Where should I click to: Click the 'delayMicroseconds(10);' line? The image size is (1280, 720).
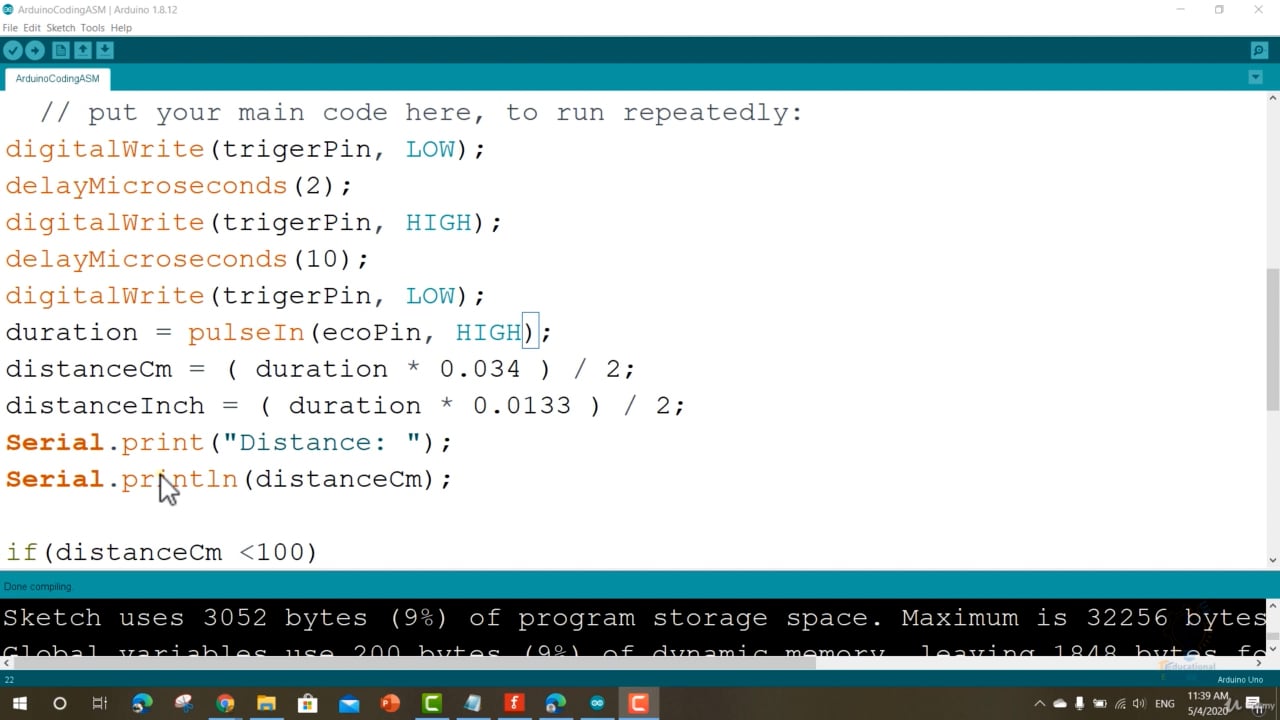point(187,259)
